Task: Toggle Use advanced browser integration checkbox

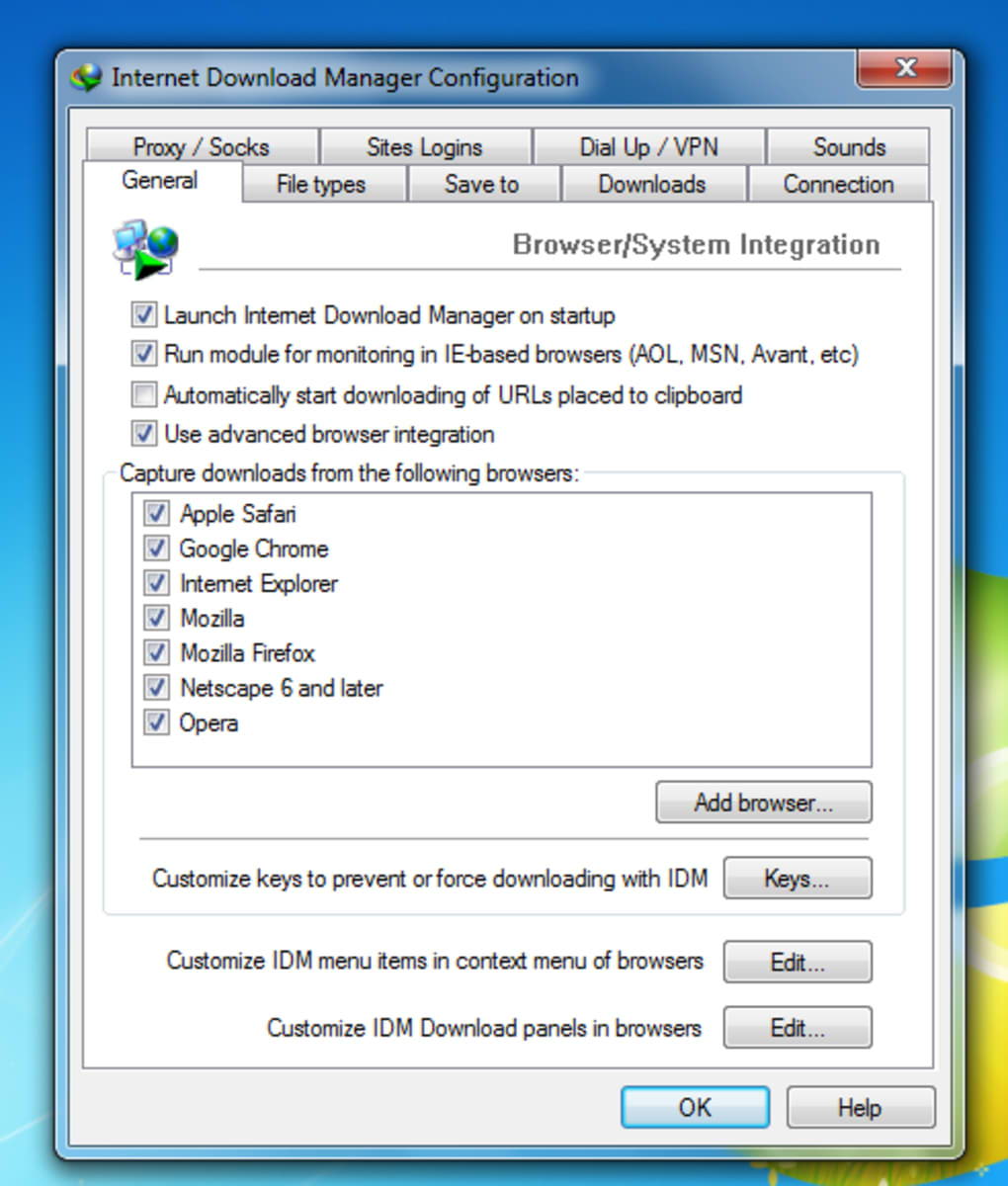Action: [144, 434]
